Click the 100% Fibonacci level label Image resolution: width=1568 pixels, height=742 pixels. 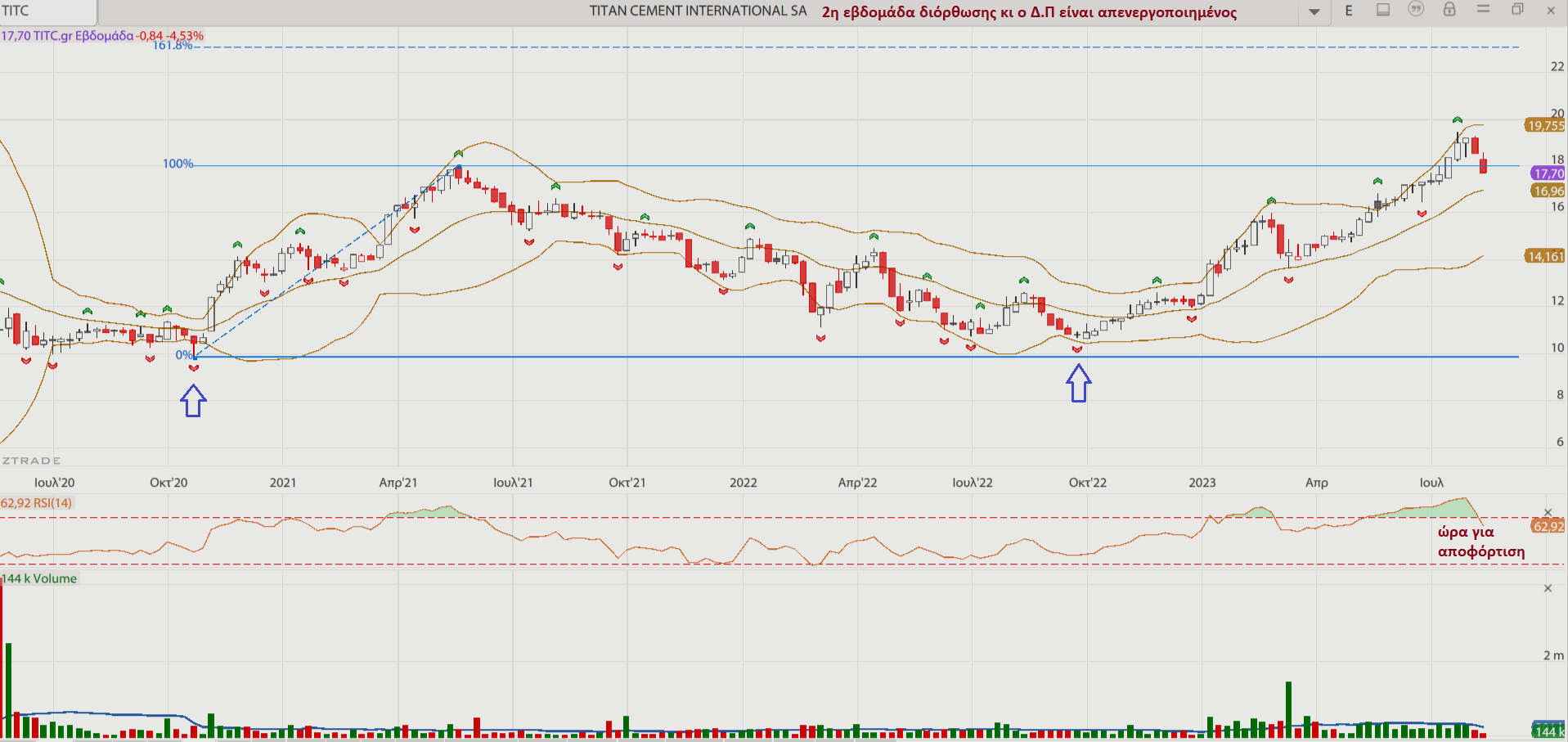pyautogui.click(x=177, y=164)
